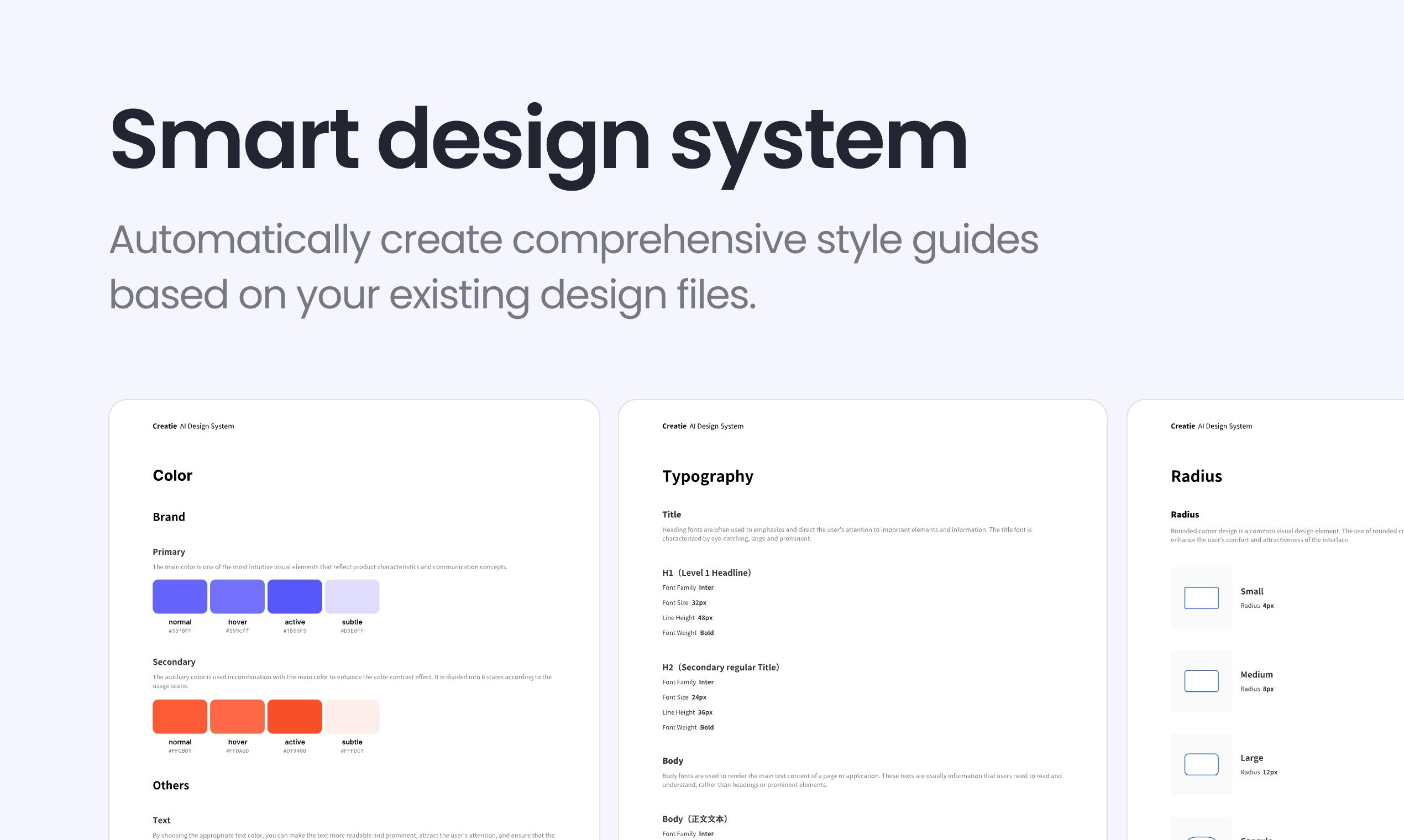
Task: Click Creatie logo on Typography card
Action: click(x=674, y=426)
